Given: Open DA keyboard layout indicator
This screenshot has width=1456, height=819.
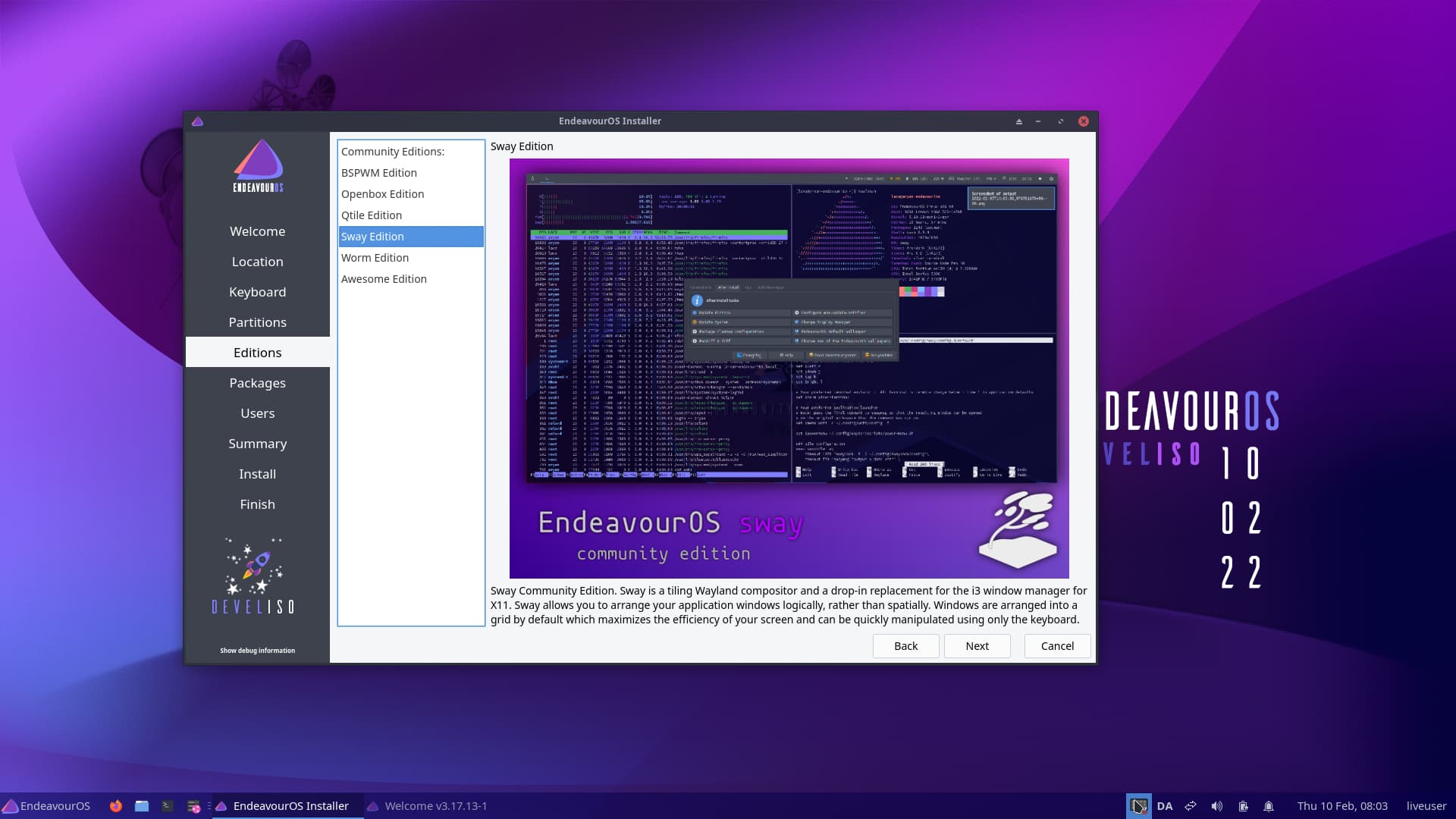Looking at the screenshot, I should (x=1165, y=806).
